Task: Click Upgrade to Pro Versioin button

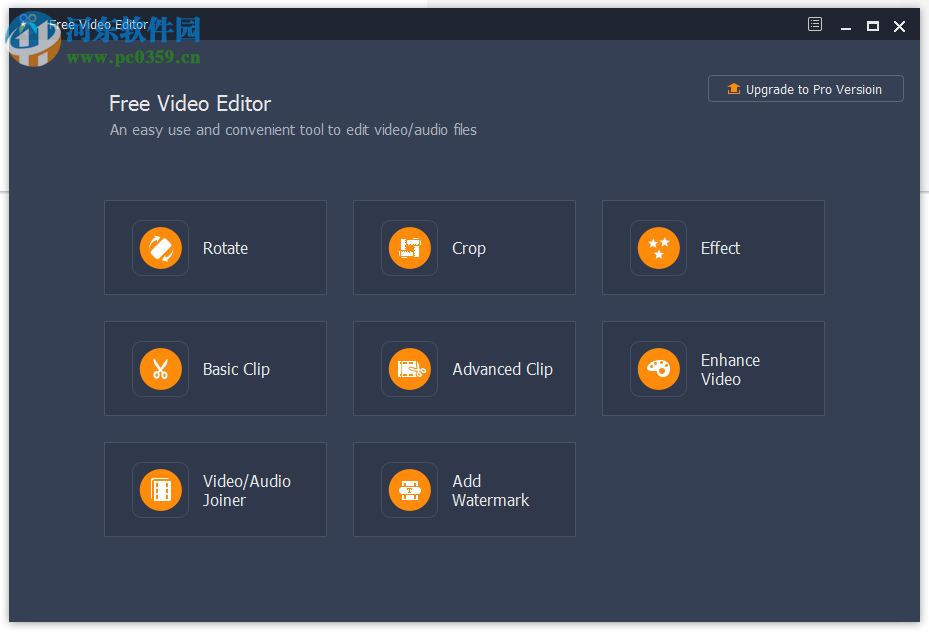Action: coord(805,88)
